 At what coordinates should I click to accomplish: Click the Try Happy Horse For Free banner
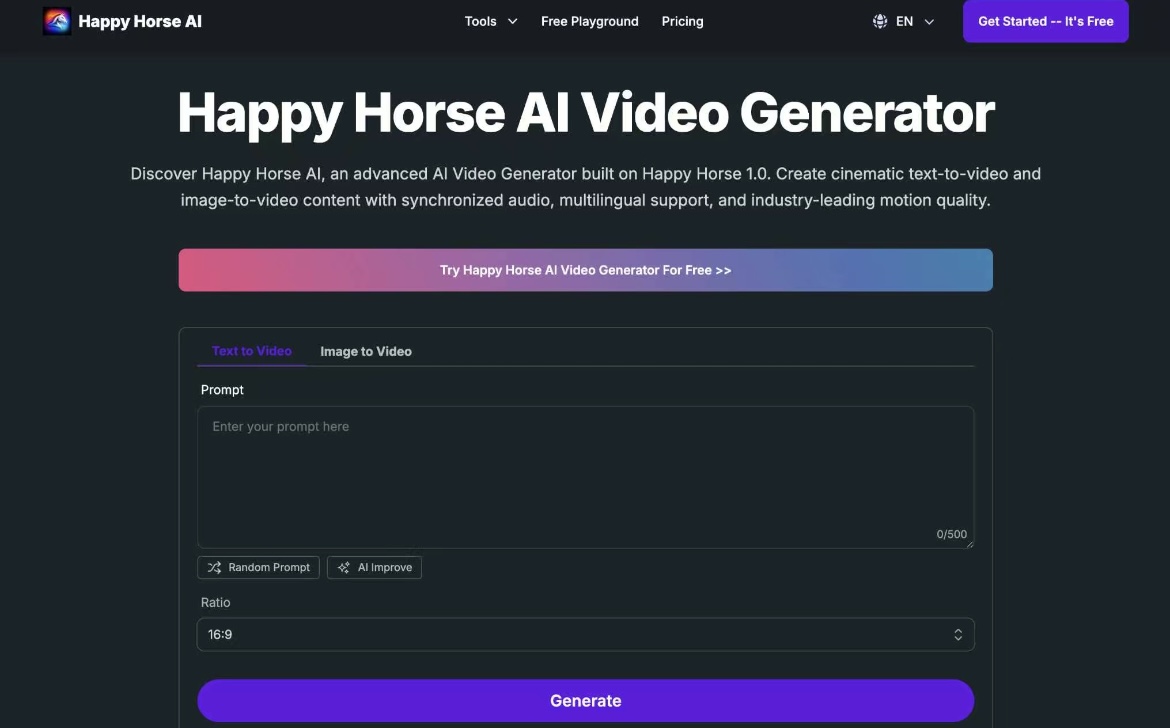pyautogui.click(x=586, y=270)
